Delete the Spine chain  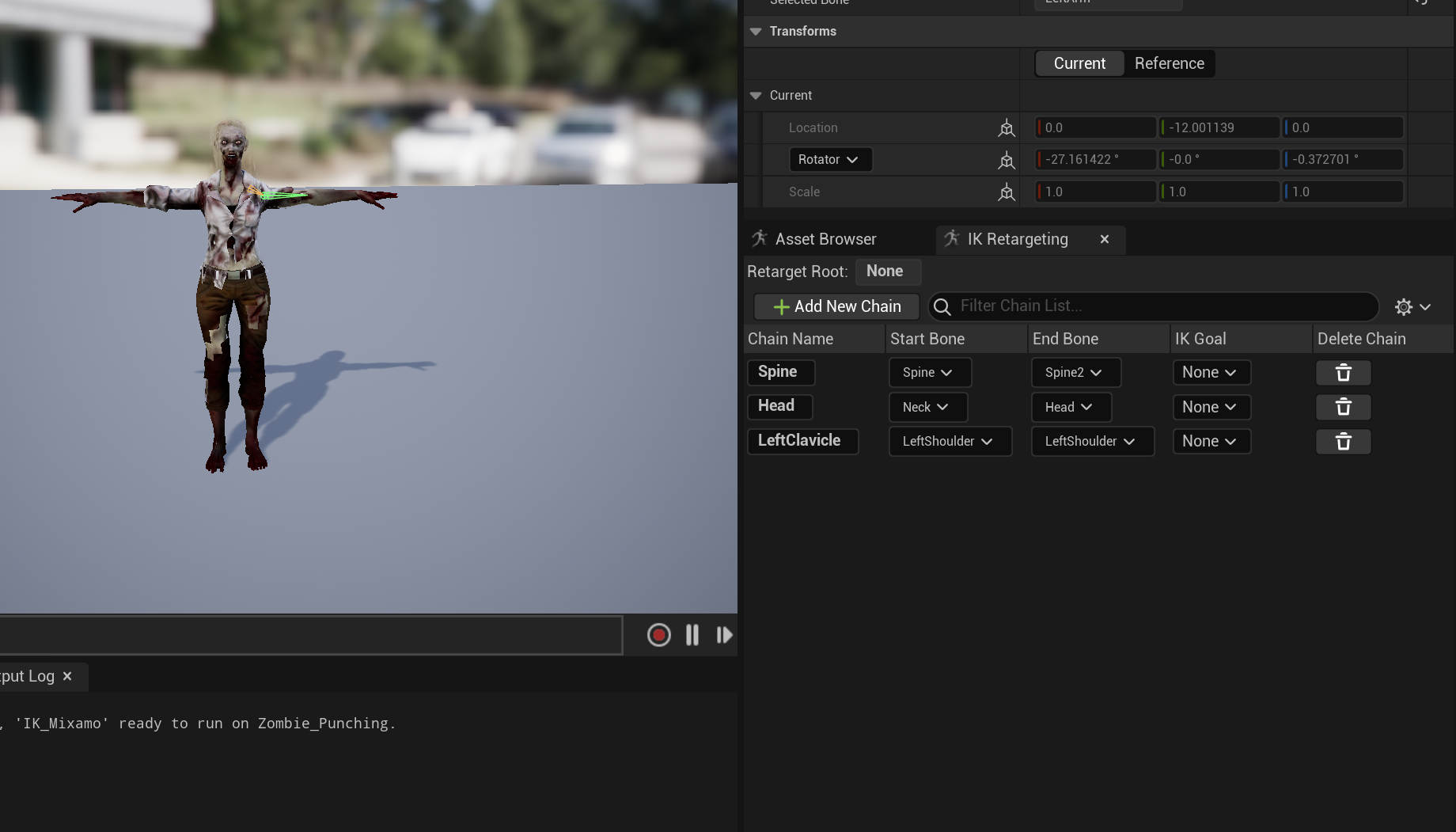(1343, 373)
